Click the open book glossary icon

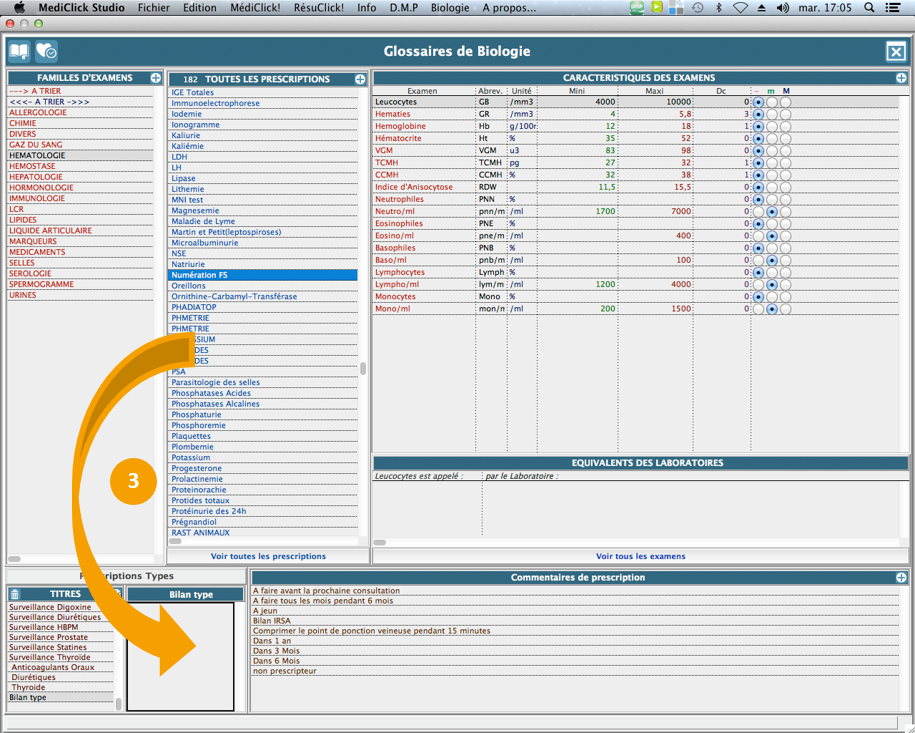coord(19,51)
